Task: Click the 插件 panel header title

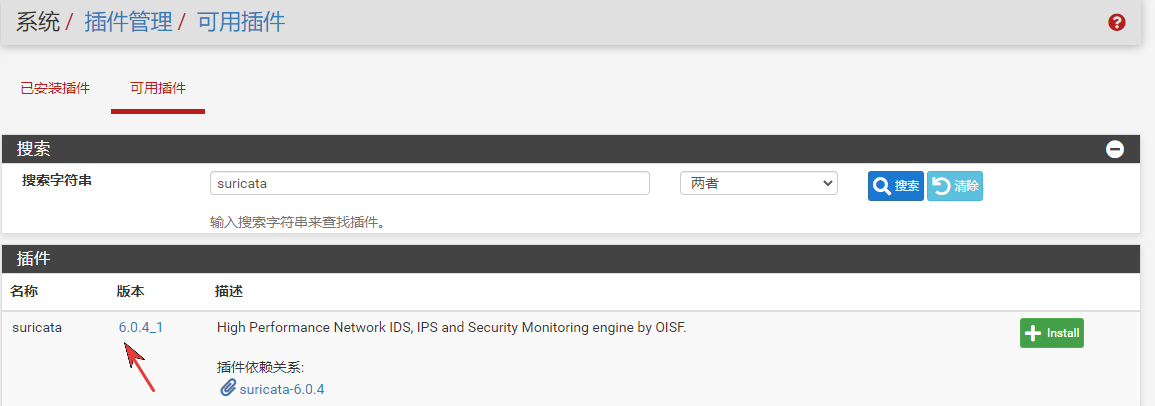Action: click(34, 259)
